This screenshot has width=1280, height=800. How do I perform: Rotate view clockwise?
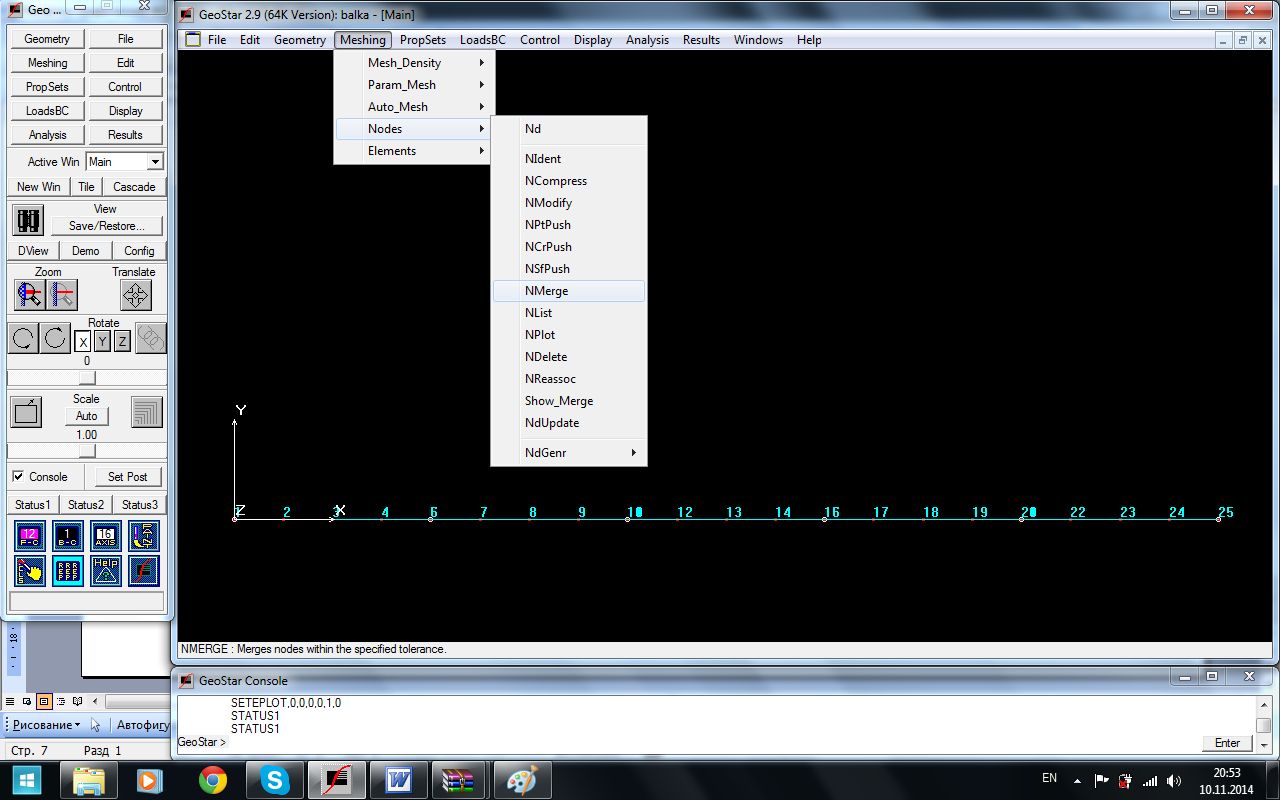(x=56, y=339)
